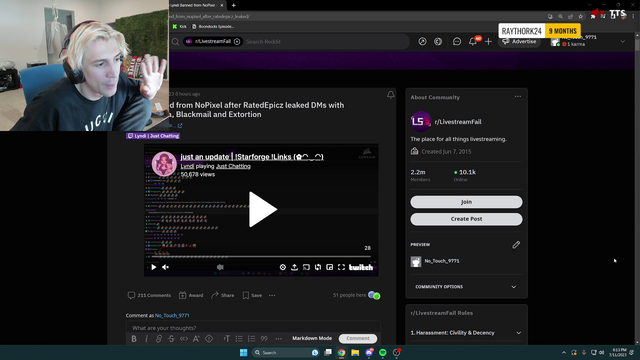Screen dimensions: 640x360
Task: Open the Reddit notifications bell
Action: point(473,42)
